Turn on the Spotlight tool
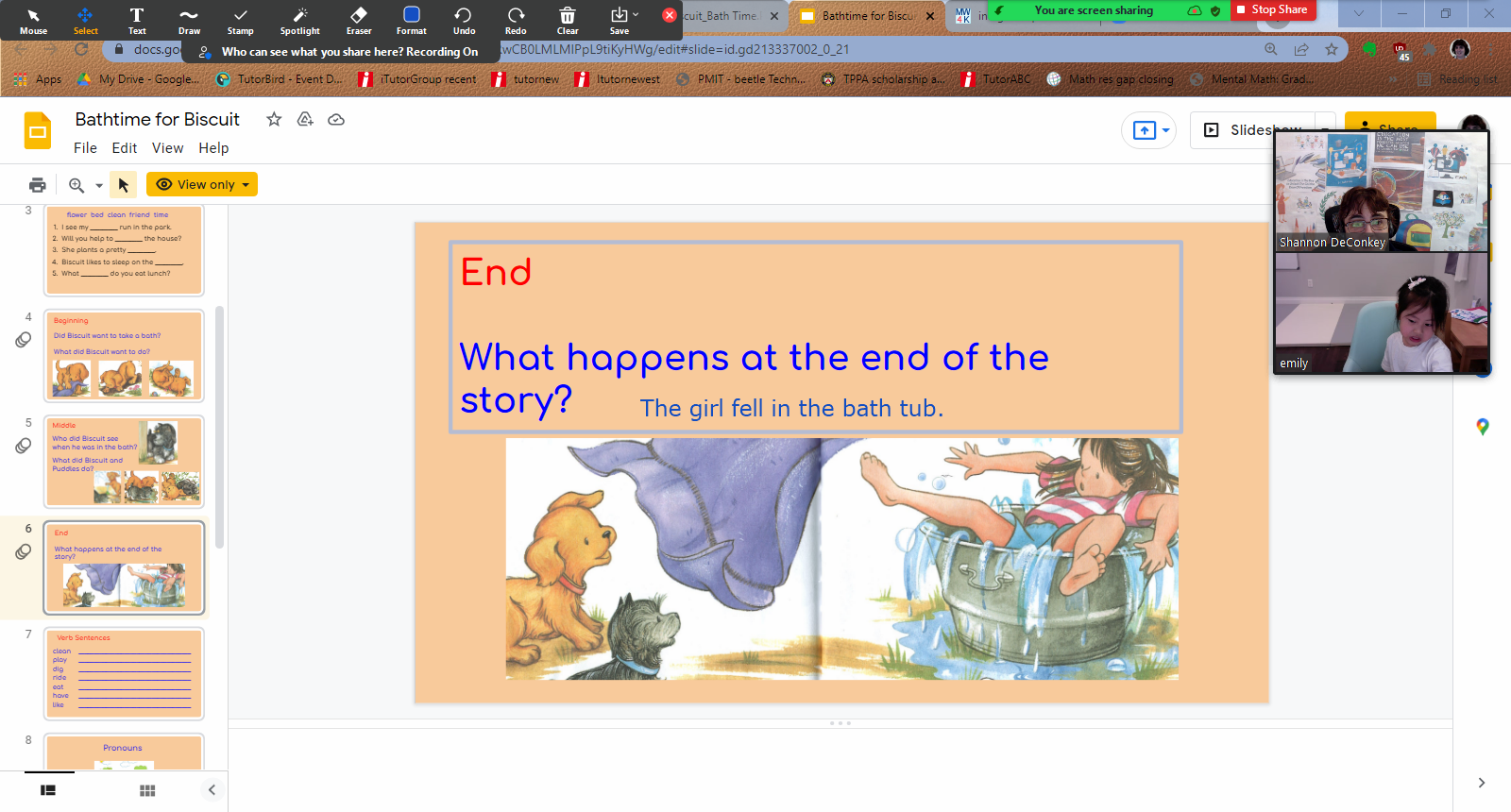The image size is (1511, 812). coord(300,20)
